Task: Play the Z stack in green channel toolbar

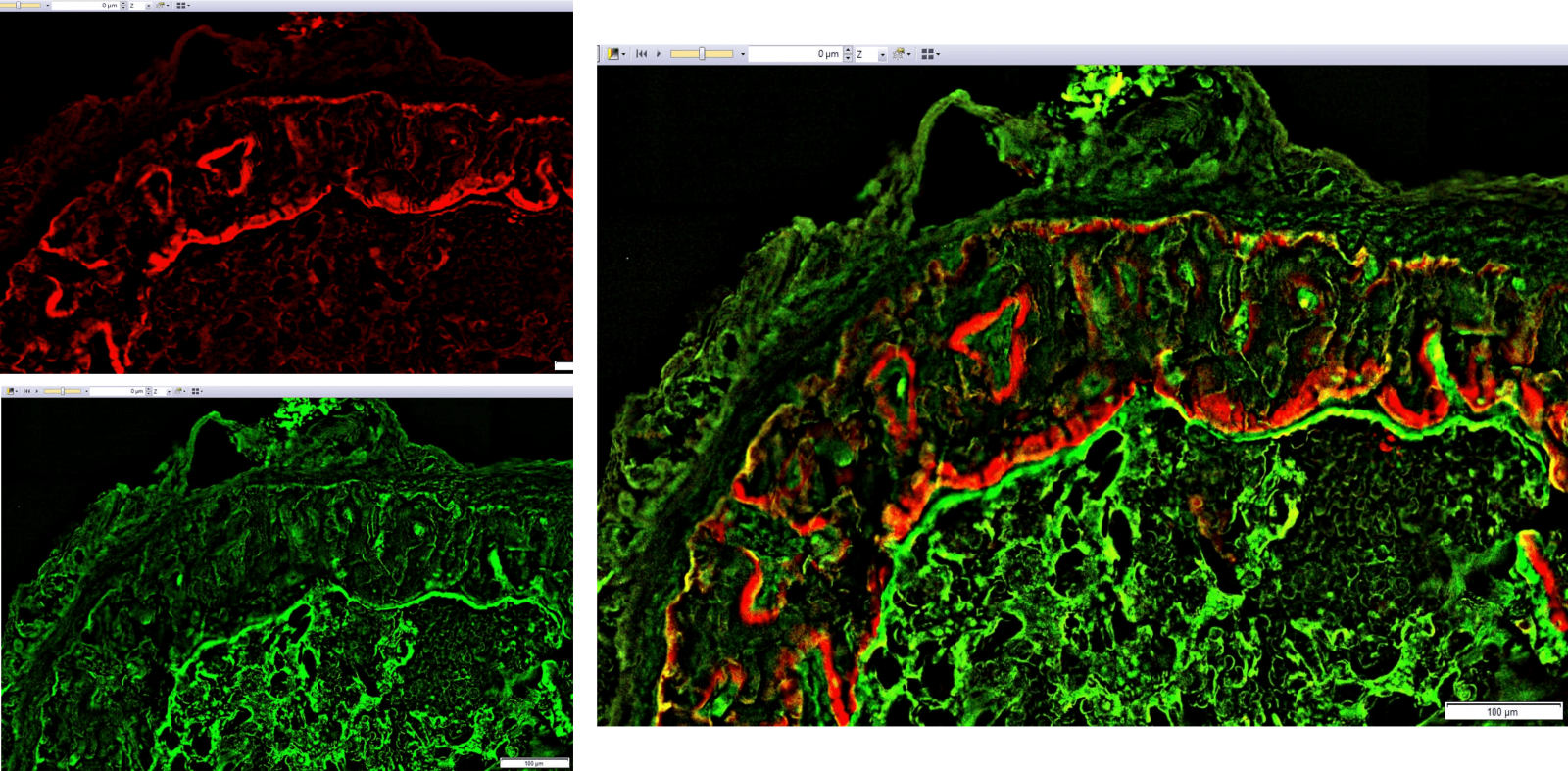Action: pyautogui.click(x=36, y=391)
